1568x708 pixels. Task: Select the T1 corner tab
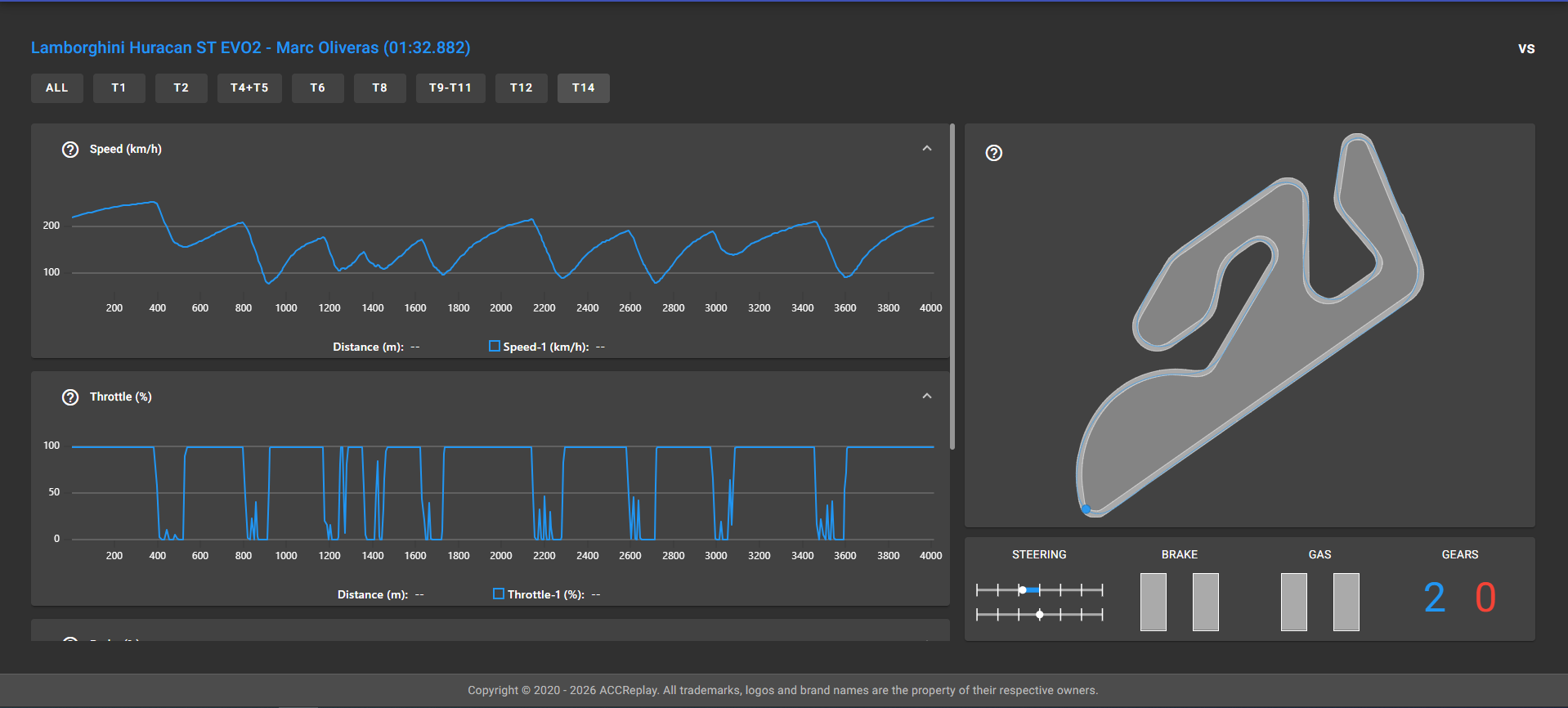click(119, 88)
